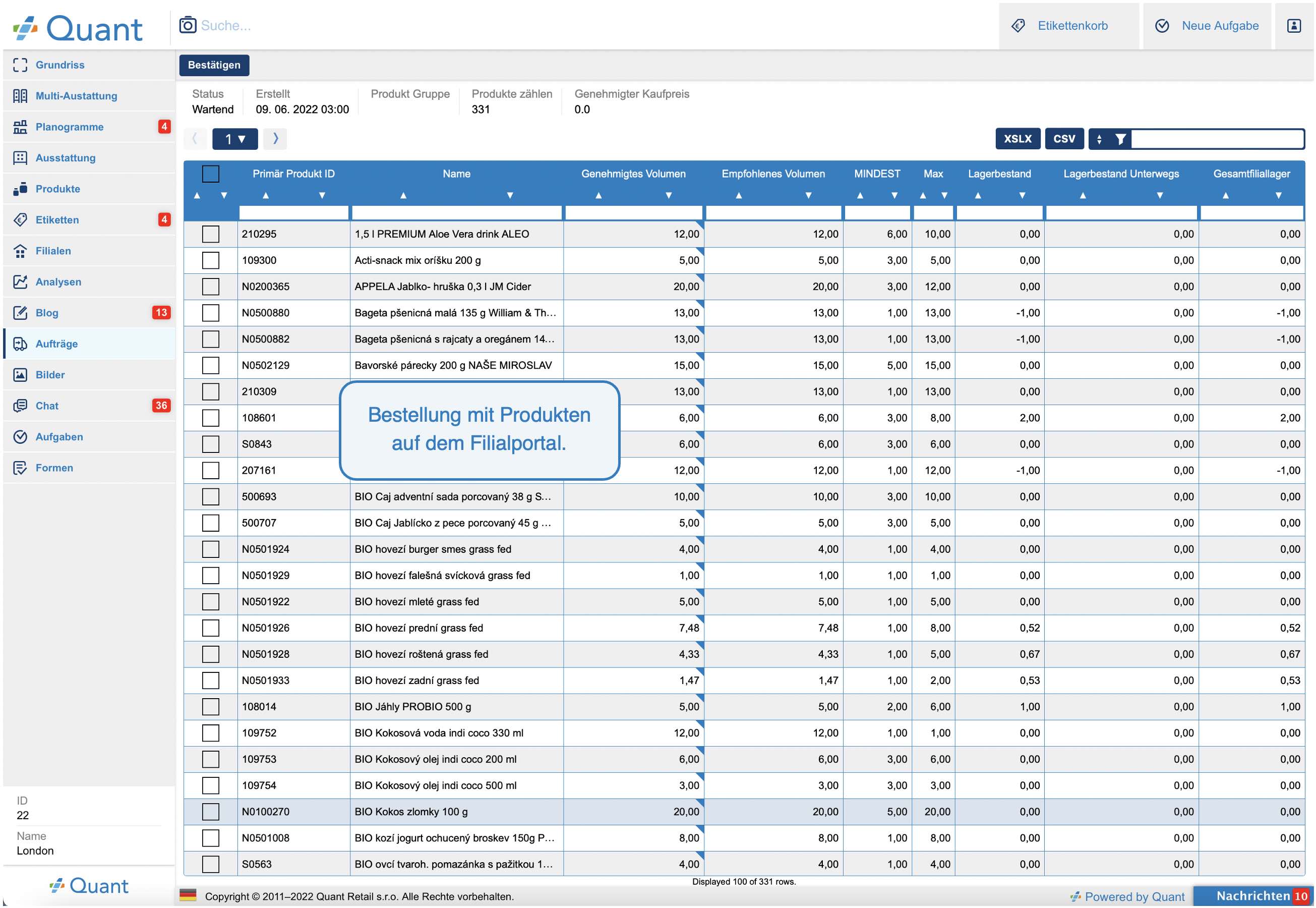Open the Grundriss floor plan icon

click(x=20, y=65)
